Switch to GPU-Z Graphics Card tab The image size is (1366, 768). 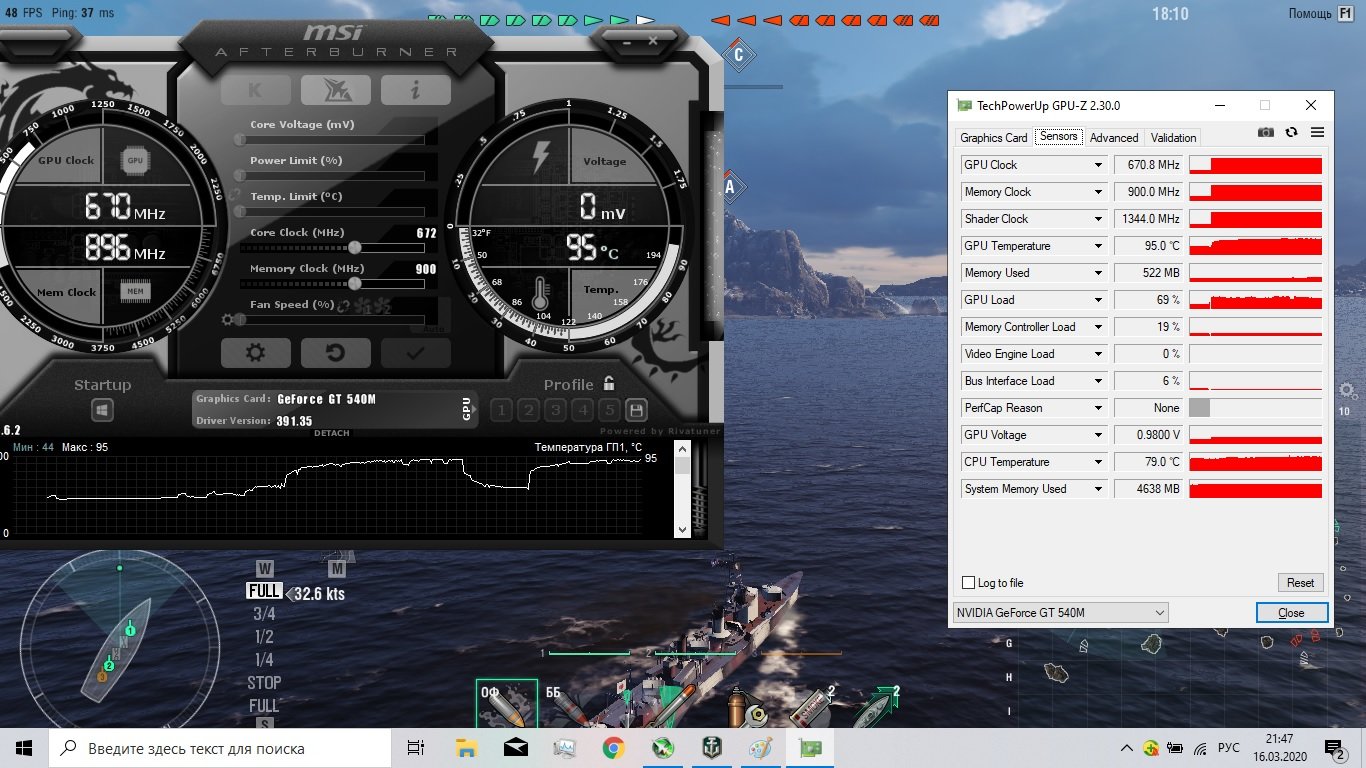[993, 138]
